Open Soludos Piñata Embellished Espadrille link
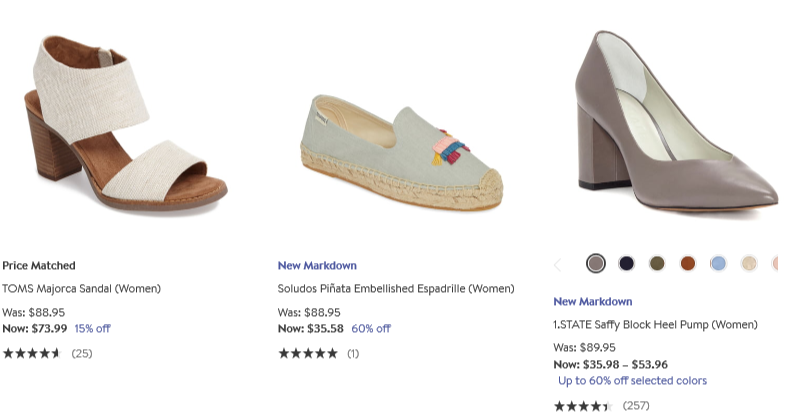 [x=396, y=289]
